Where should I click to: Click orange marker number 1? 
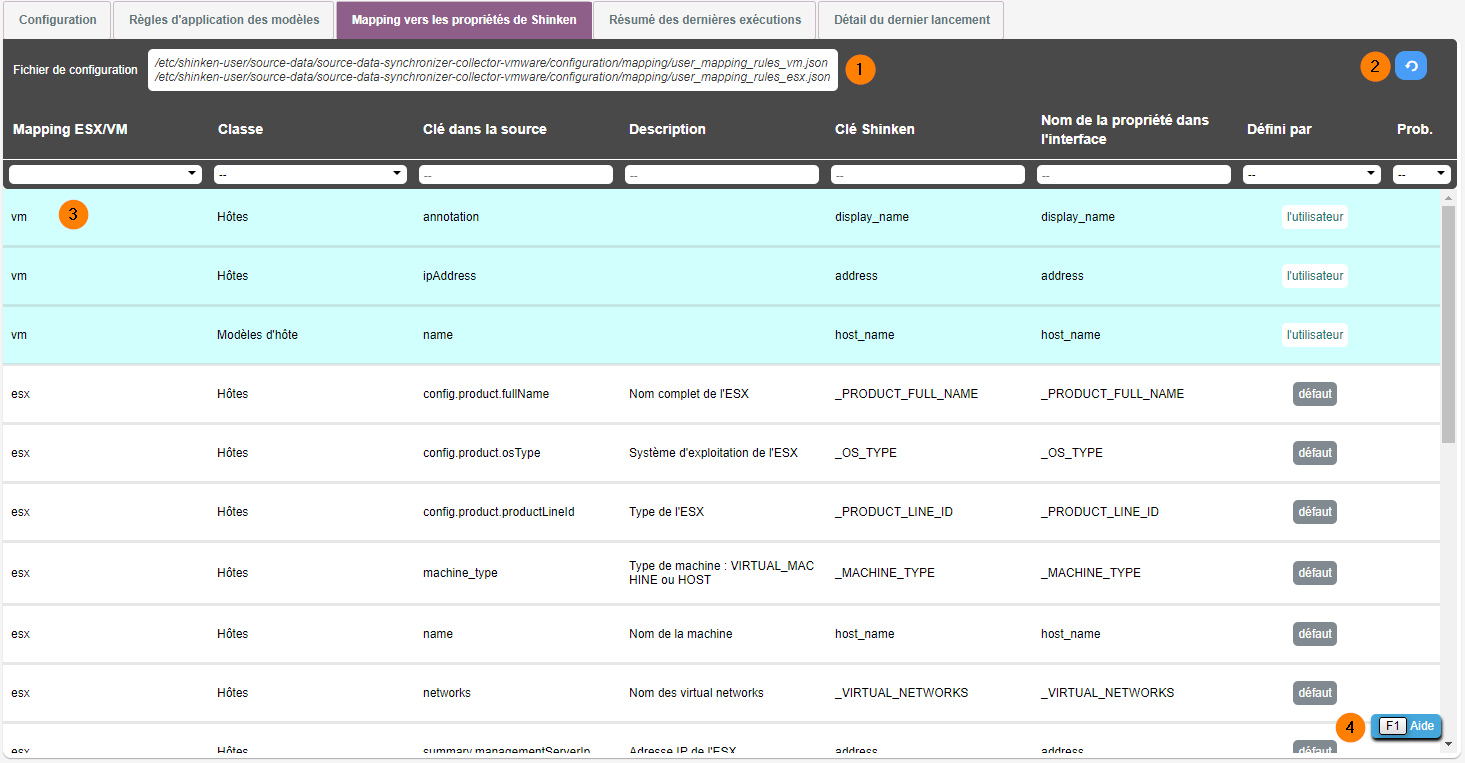(x=860, y=69)
